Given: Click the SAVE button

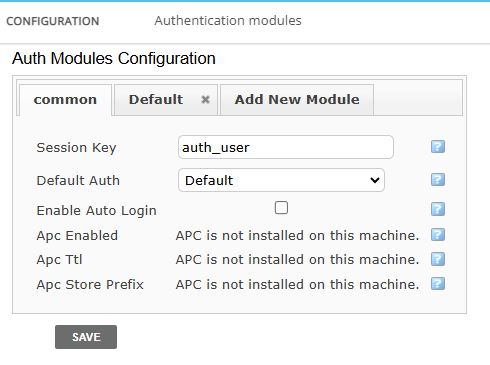Looking at the screenshot, I should [86, 337].
